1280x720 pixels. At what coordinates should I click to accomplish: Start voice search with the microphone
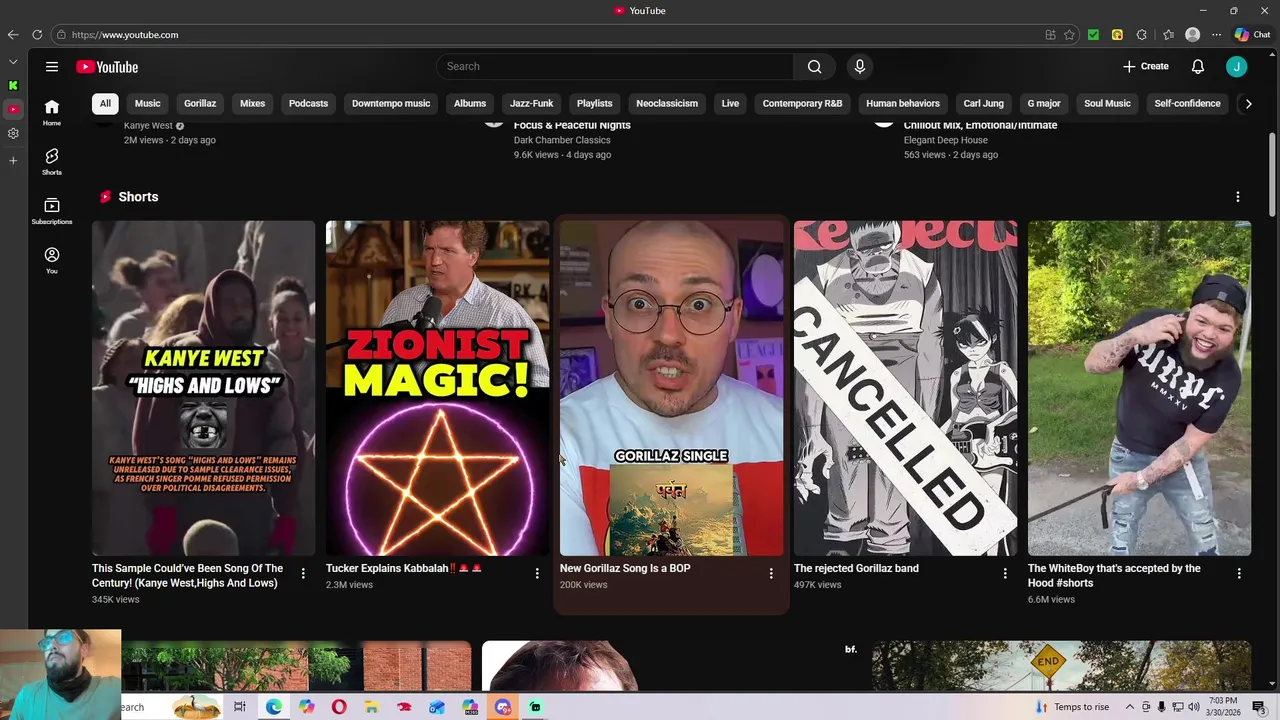click(859, 66)
